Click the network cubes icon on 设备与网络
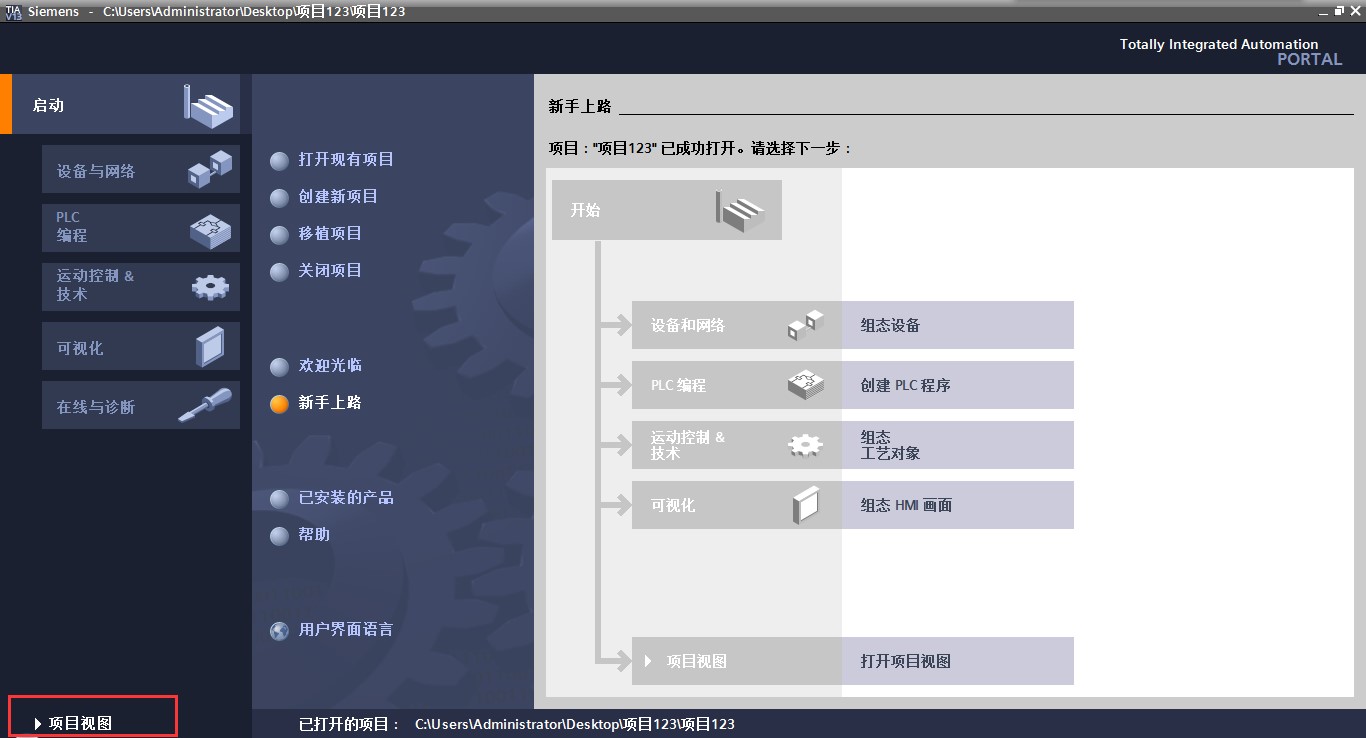This screenshot has width=1366, height=738. (x=210, y=170)
